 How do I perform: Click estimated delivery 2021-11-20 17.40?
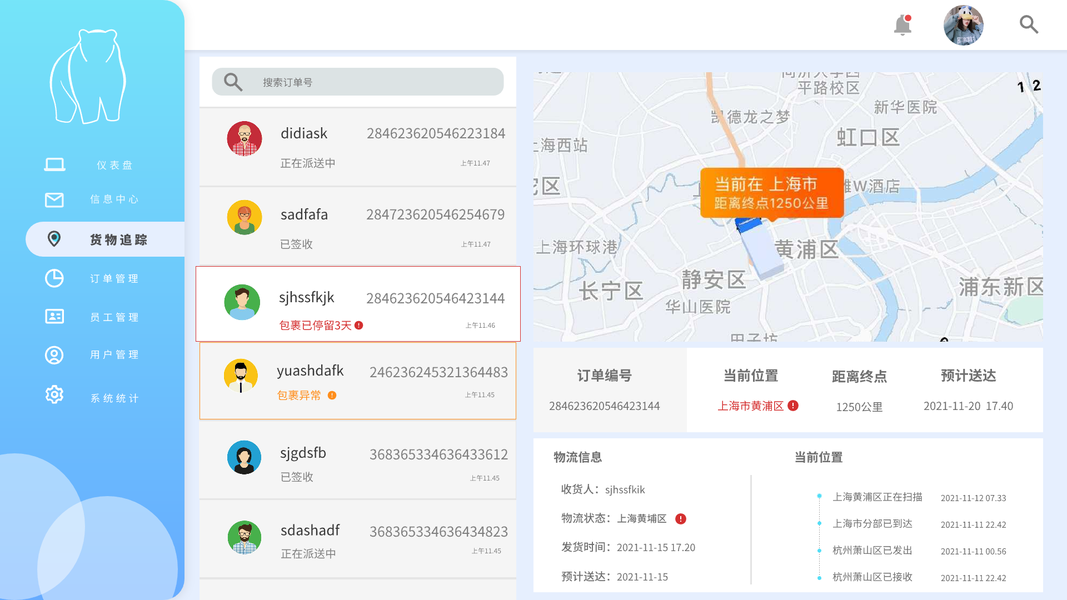tap(968, 406)
